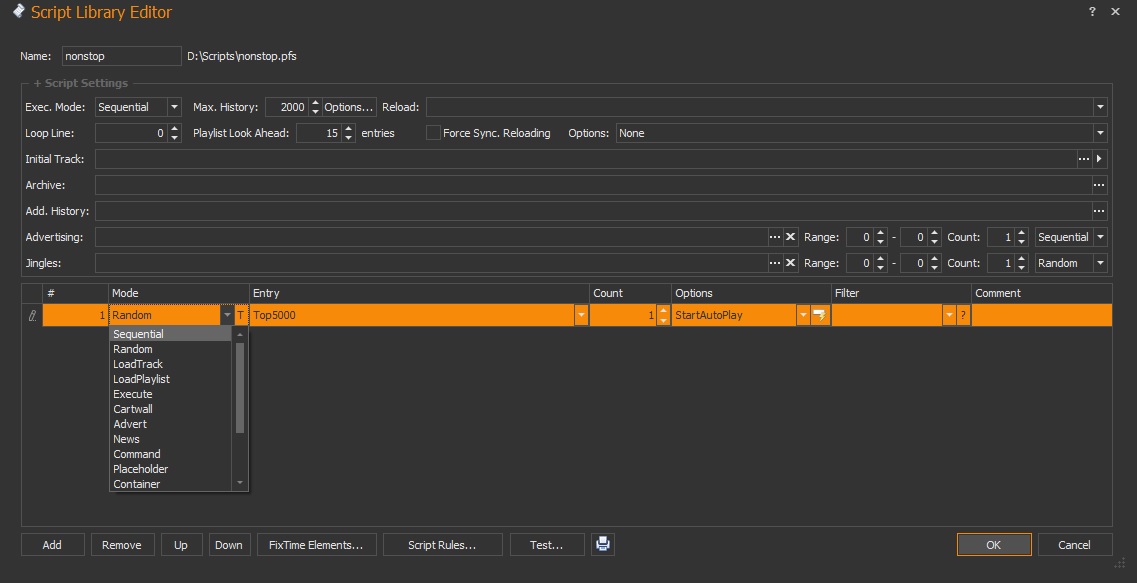Select Cartwall in the Mode list
This screenshot has height=583, width=1137.
point(170,409)
